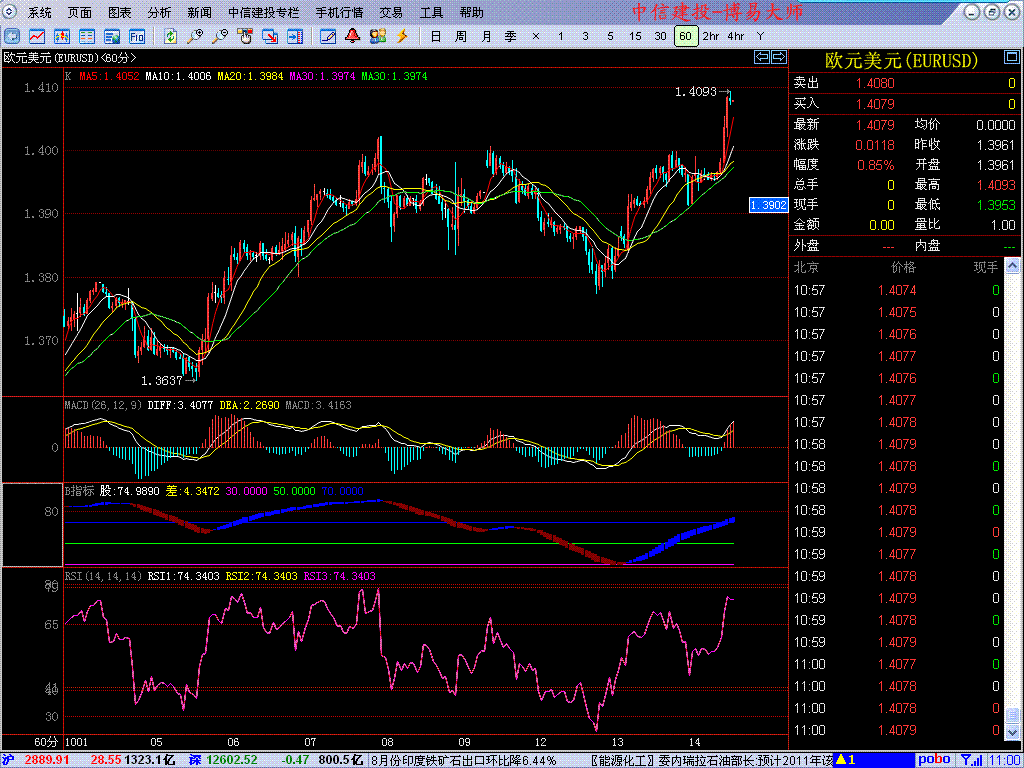This screenshot has height=768, width=1024.
Task: Click the two users icon
Action: tap(377, 36)
